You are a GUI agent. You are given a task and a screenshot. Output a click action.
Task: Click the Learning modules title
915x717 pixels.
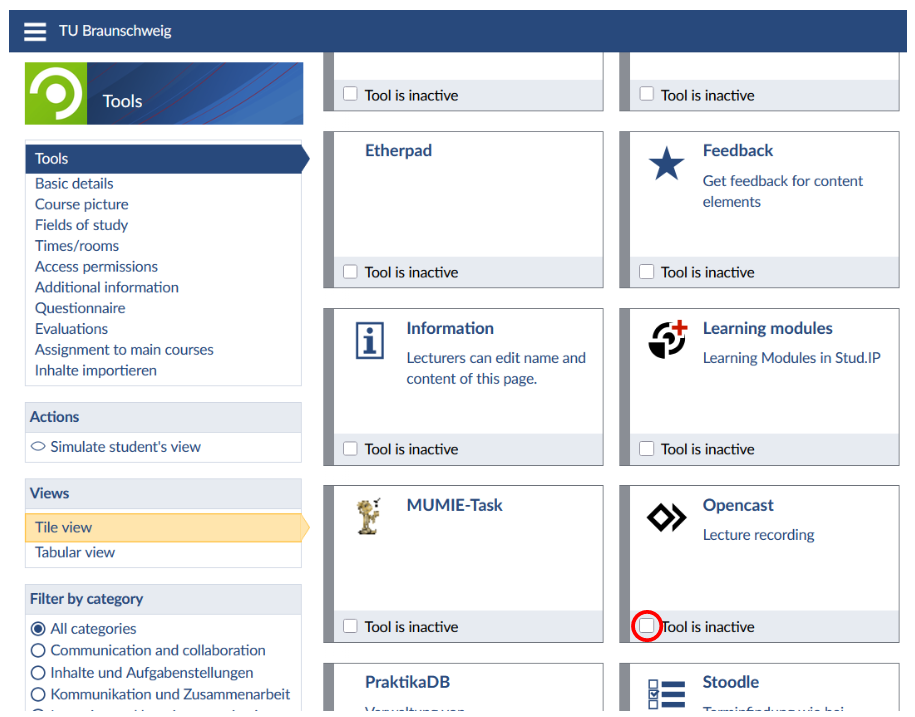(x=767, y=328)
